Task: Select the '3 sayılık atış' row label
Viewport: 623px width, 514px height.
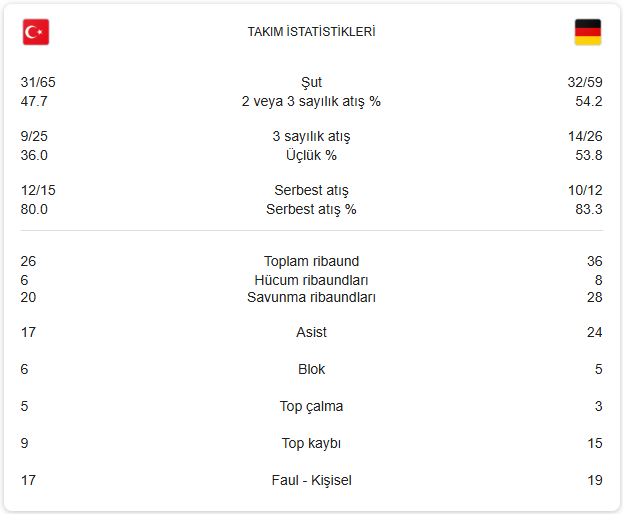Action: click(x=311, y=136)
